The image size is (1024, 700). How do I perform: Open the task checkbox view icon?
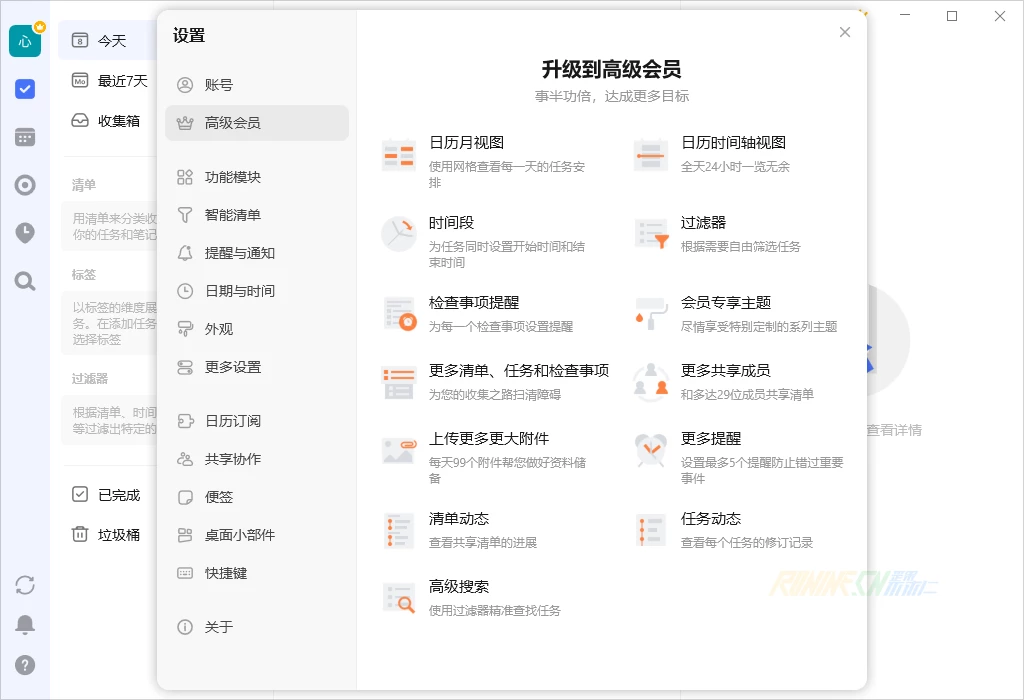tap(25, 89)
